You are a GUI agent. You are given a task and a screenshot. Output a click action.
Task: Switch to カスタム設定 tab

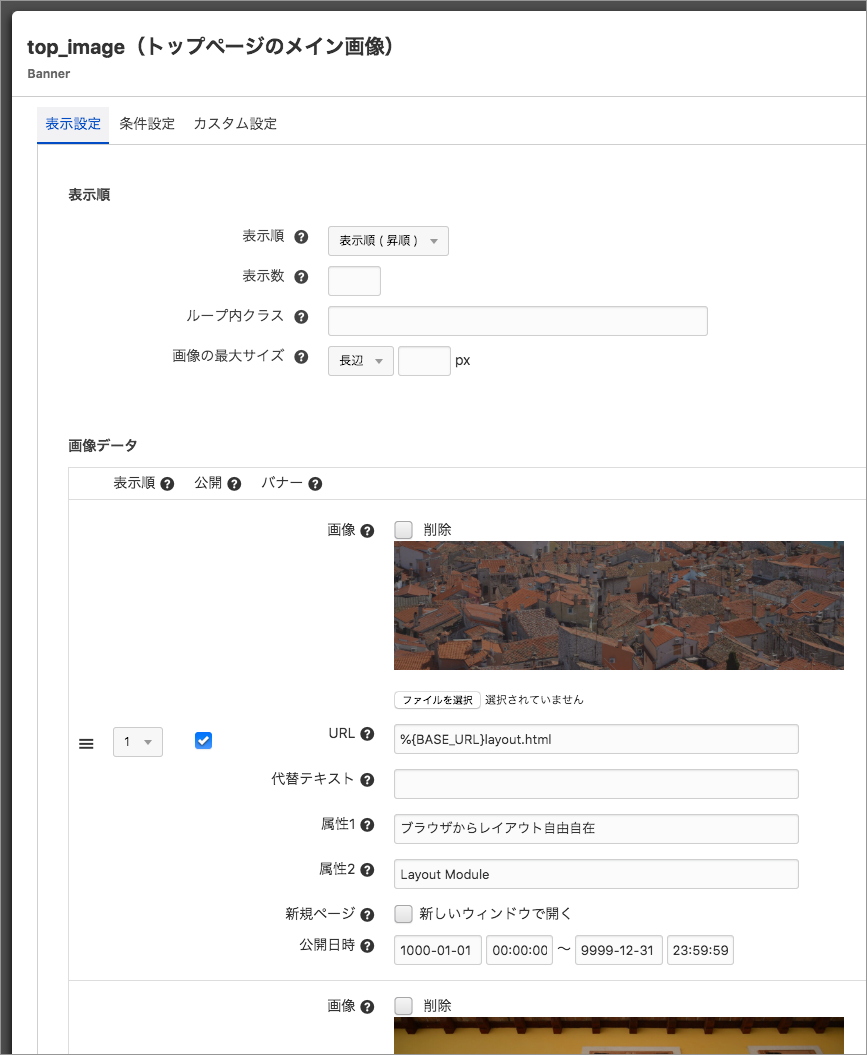235,124
